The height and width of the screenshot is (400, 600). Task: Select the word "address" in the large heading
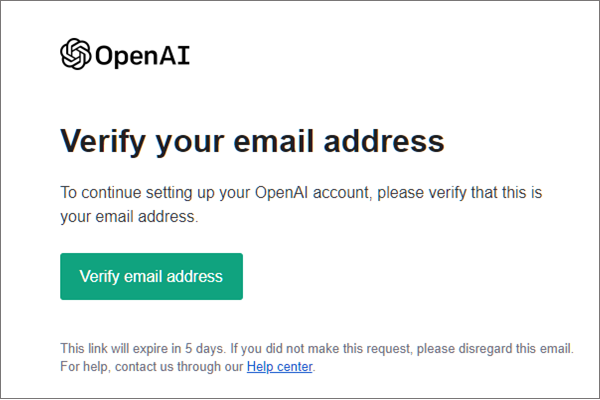pyautogui.click(x=384, y=141)
